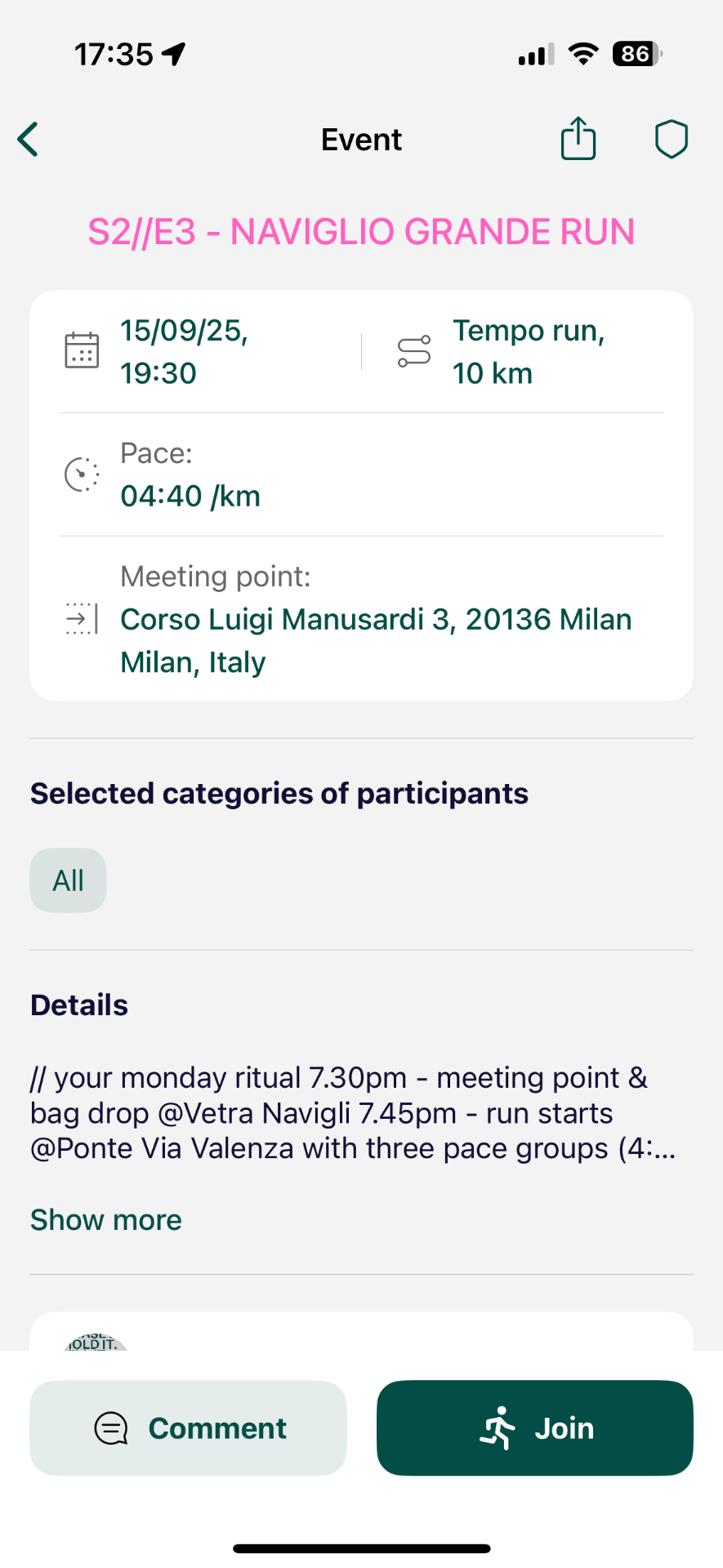Tap the Wi-Fi icon in the status bar

click(583, 55)
